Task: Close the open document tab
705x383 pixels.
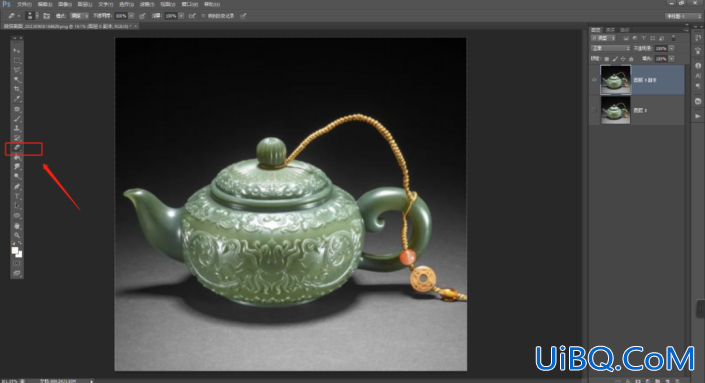Action: tap(136, 26)
